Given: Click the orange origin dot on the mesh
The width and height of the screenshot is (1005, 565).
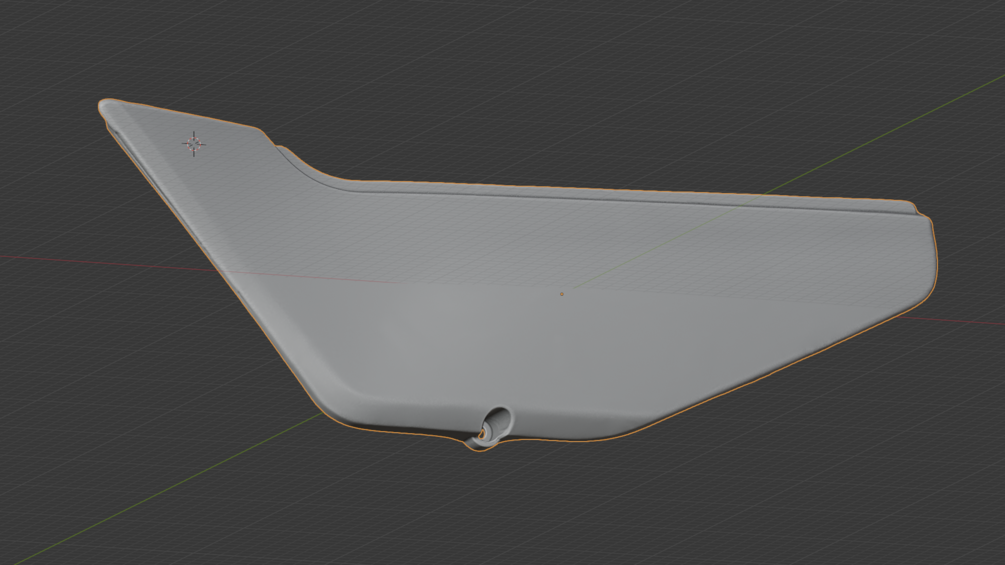Looking at the screenshot, I should 562,294.
